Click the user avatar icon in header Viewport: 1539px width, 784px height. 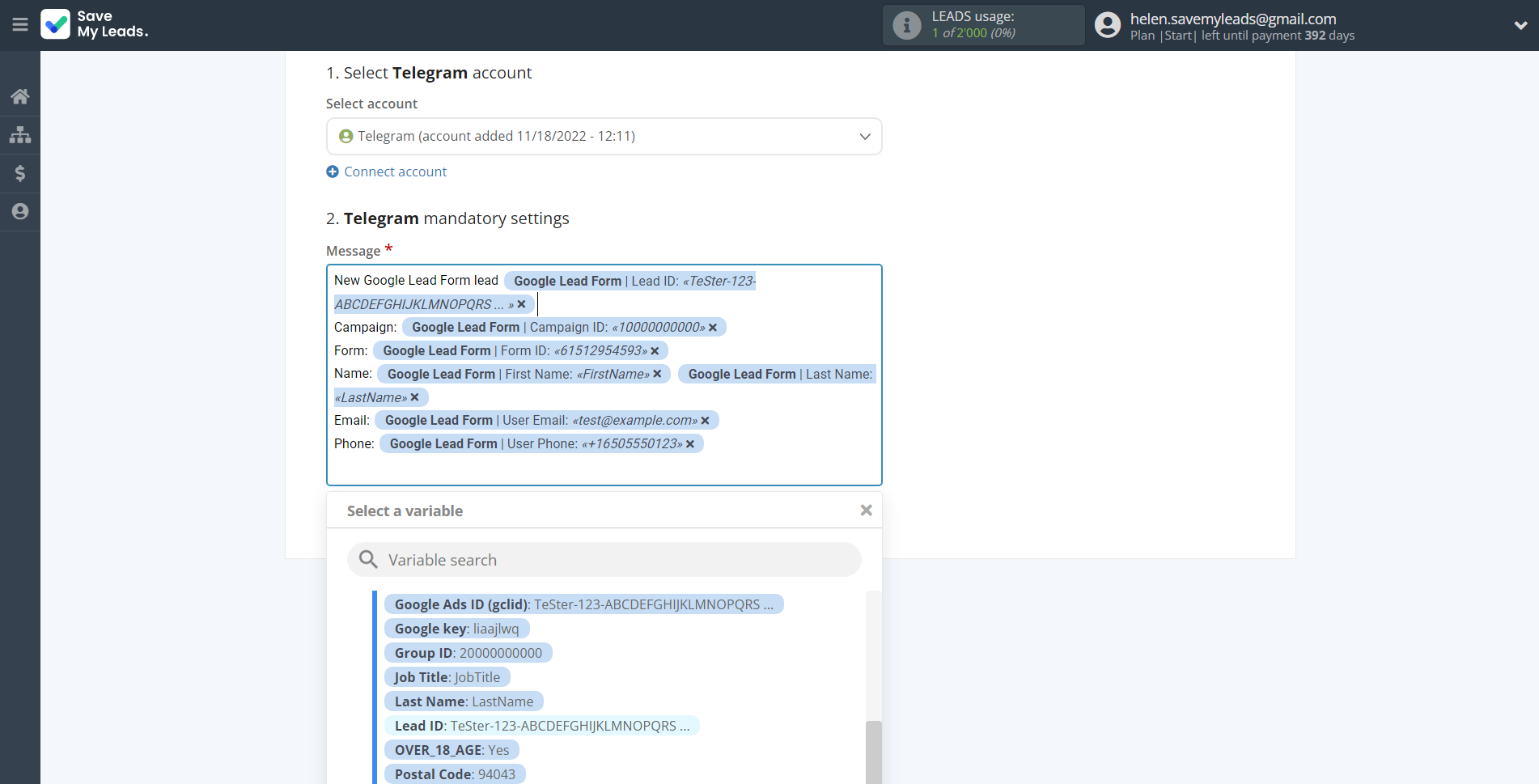click(1108, 25)
